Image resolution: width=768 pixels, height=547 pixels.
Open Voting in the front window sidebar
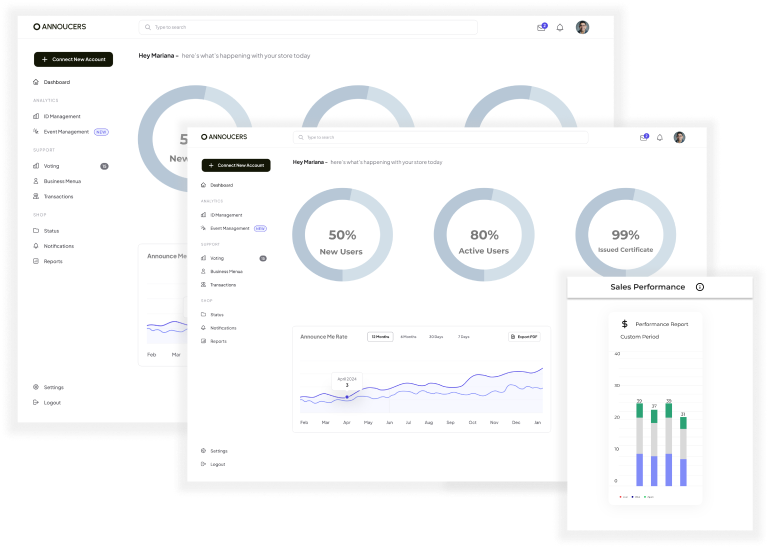(x=217, y=258)
